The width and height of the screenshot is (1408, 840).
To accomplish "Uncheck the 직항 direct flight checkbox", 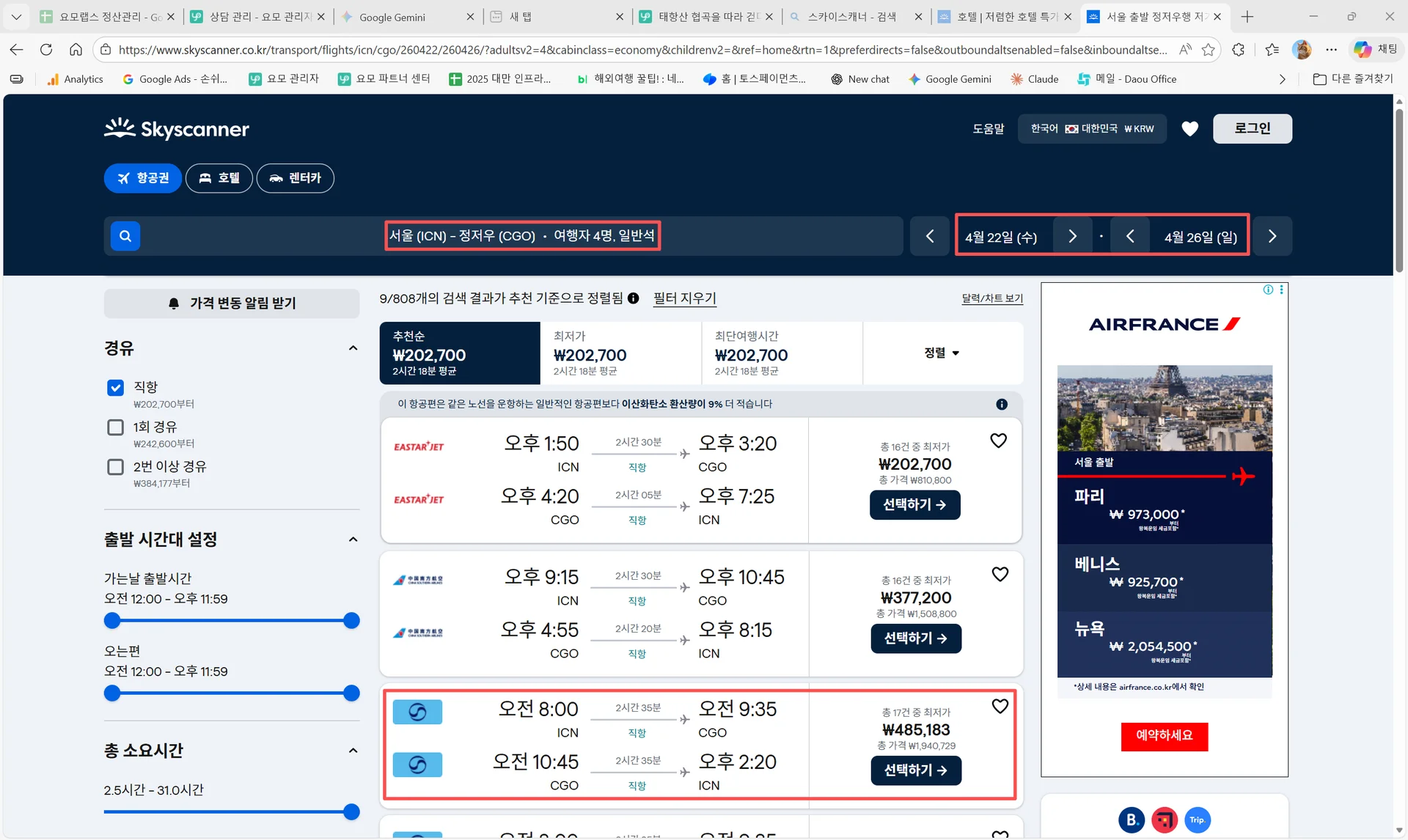I will 115,388.
